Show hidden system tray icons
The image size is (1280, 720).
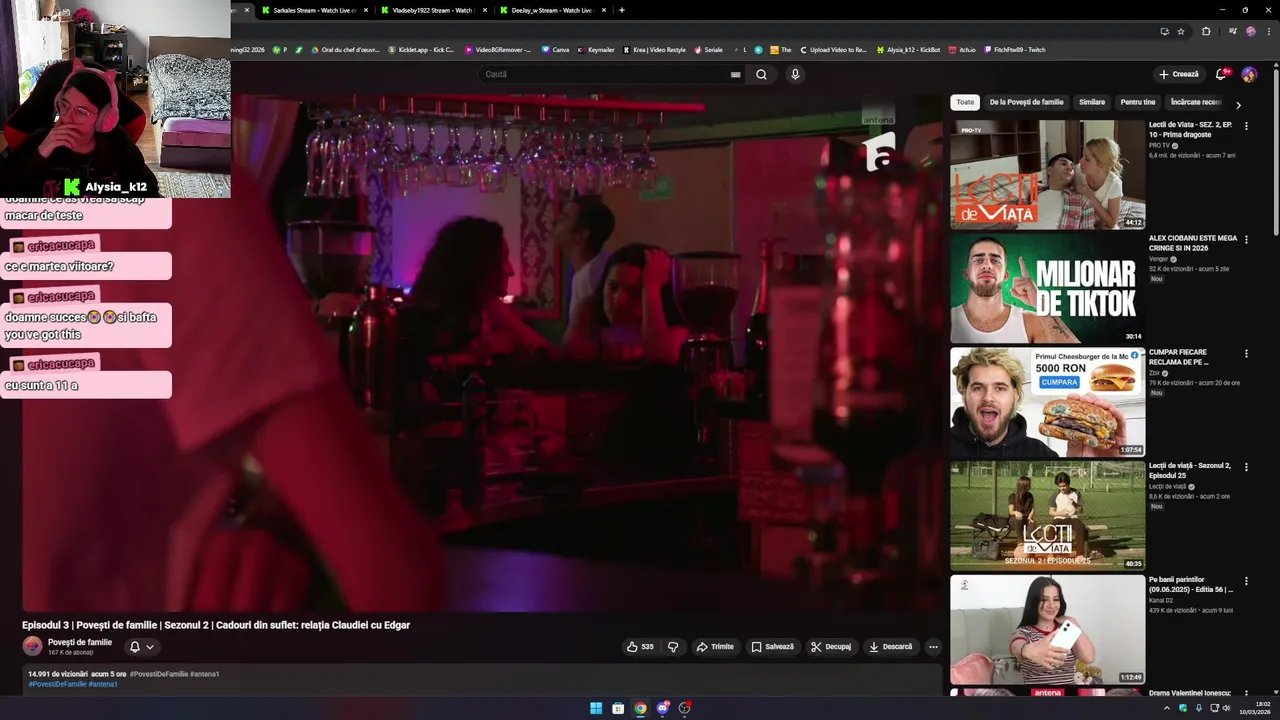click(x=1166, y=708)
